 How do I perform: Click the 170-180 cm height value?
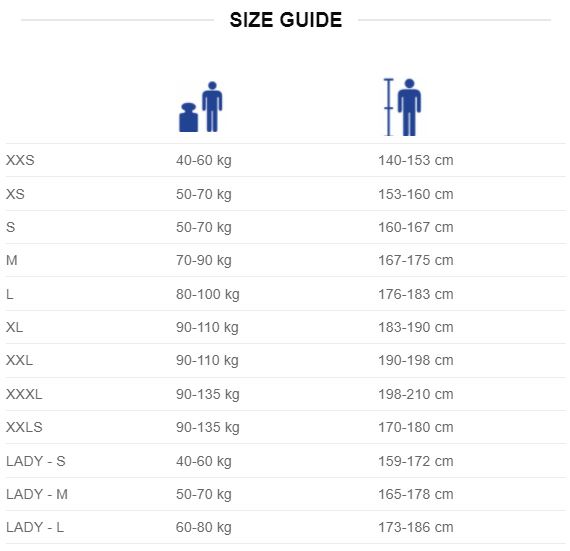416,427
